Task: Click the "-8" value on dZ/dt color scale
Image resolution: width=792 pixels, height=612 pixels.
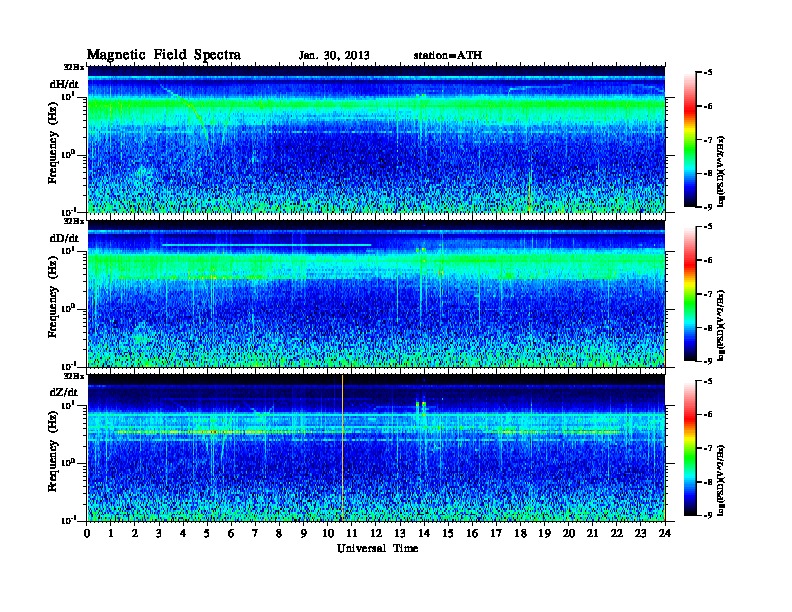Action: coord(708,482)
